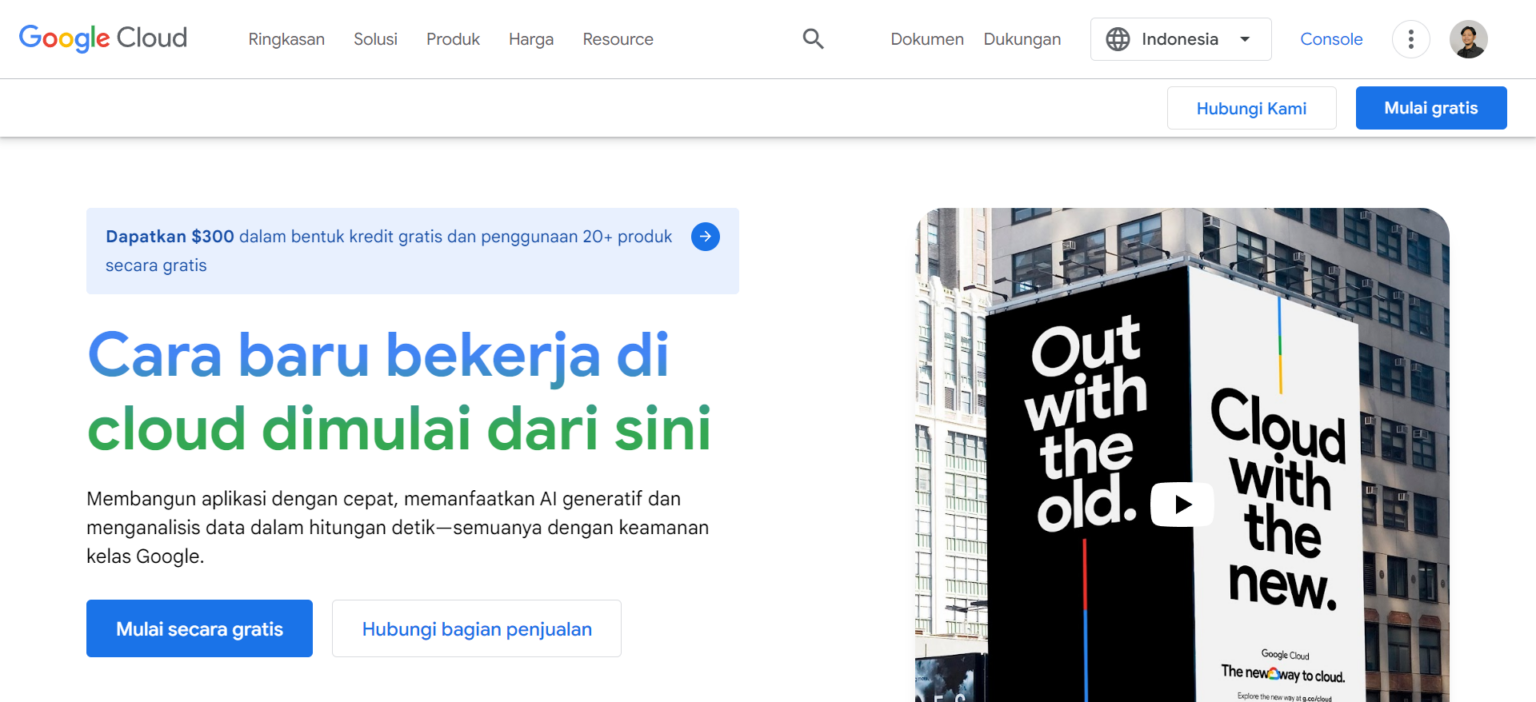Click the blue arrow on the credit banner
Screen dimensions: 1536x702
coord(705,236)
